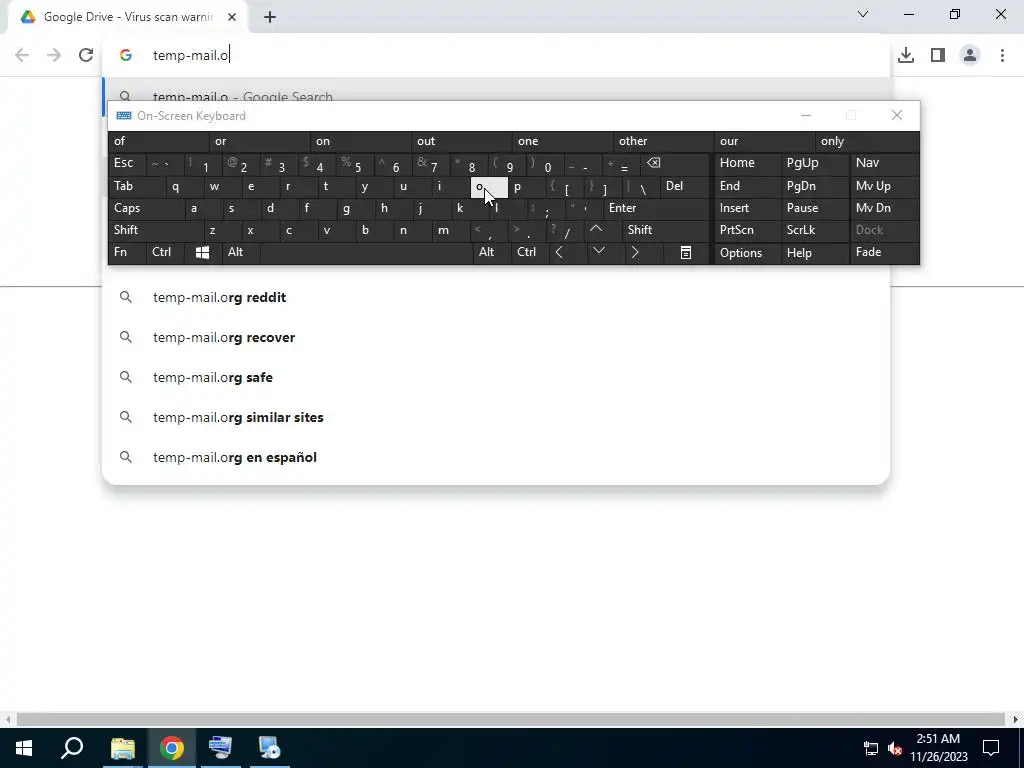Viewport: 1024px width, 768px height.
Task: Toggle Caps key on On-Screen Keyboard
Action: (x=146, y=208)
